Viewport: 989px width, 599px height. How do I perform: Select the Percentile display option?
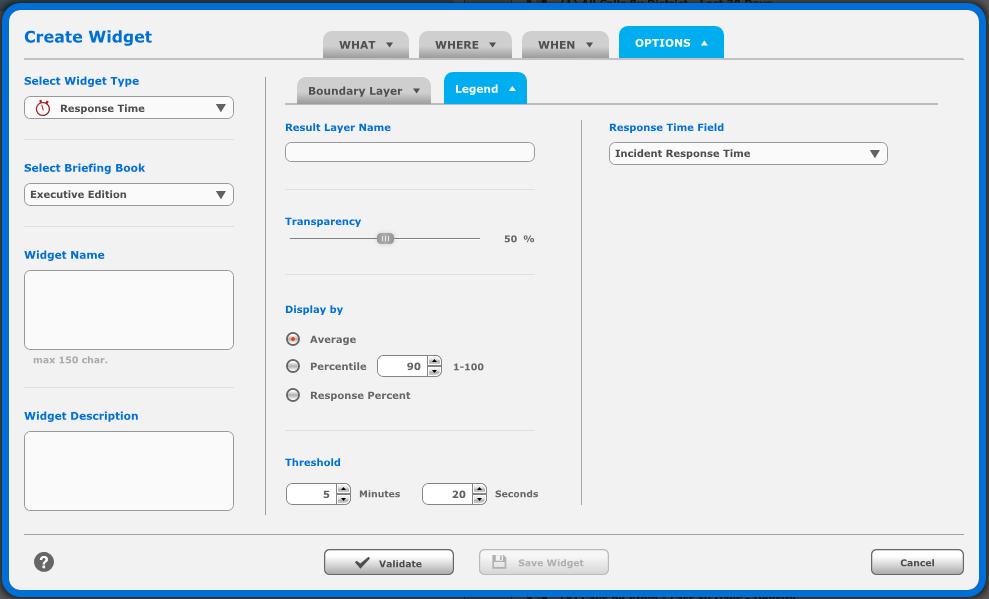coord(293,366)
